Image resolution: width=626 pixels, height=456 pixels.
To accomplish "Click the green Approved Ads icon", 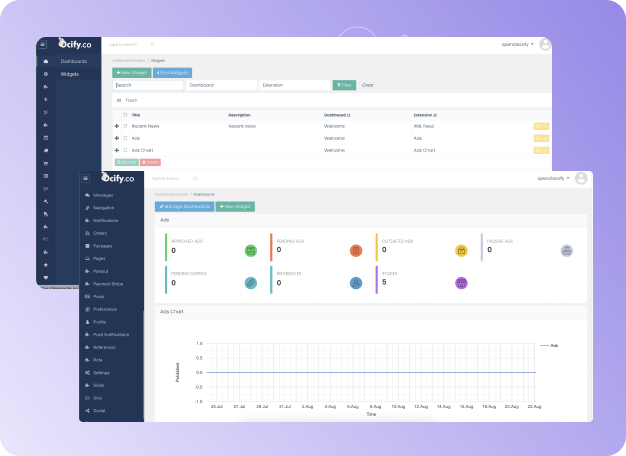I will (x=250, y=251).
